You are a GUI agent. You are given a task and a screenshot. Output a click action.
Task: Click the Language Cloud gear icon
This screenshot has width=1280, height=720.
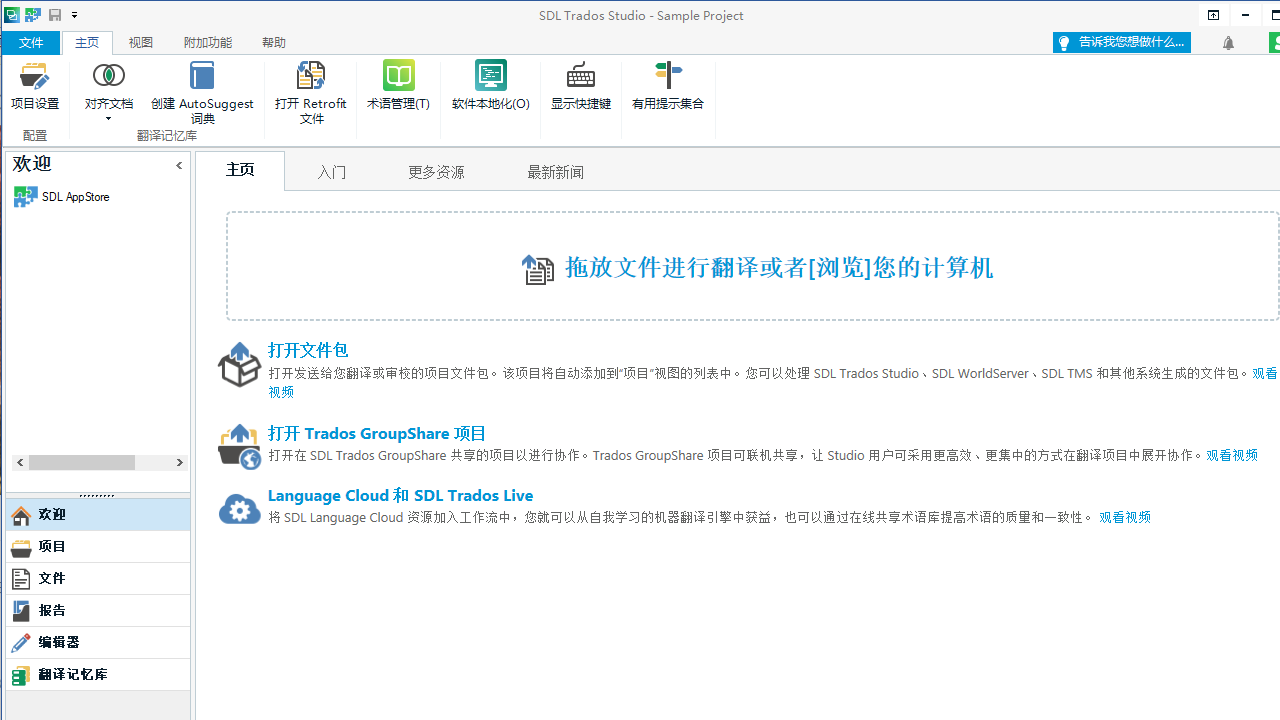[x=239, y=508]
